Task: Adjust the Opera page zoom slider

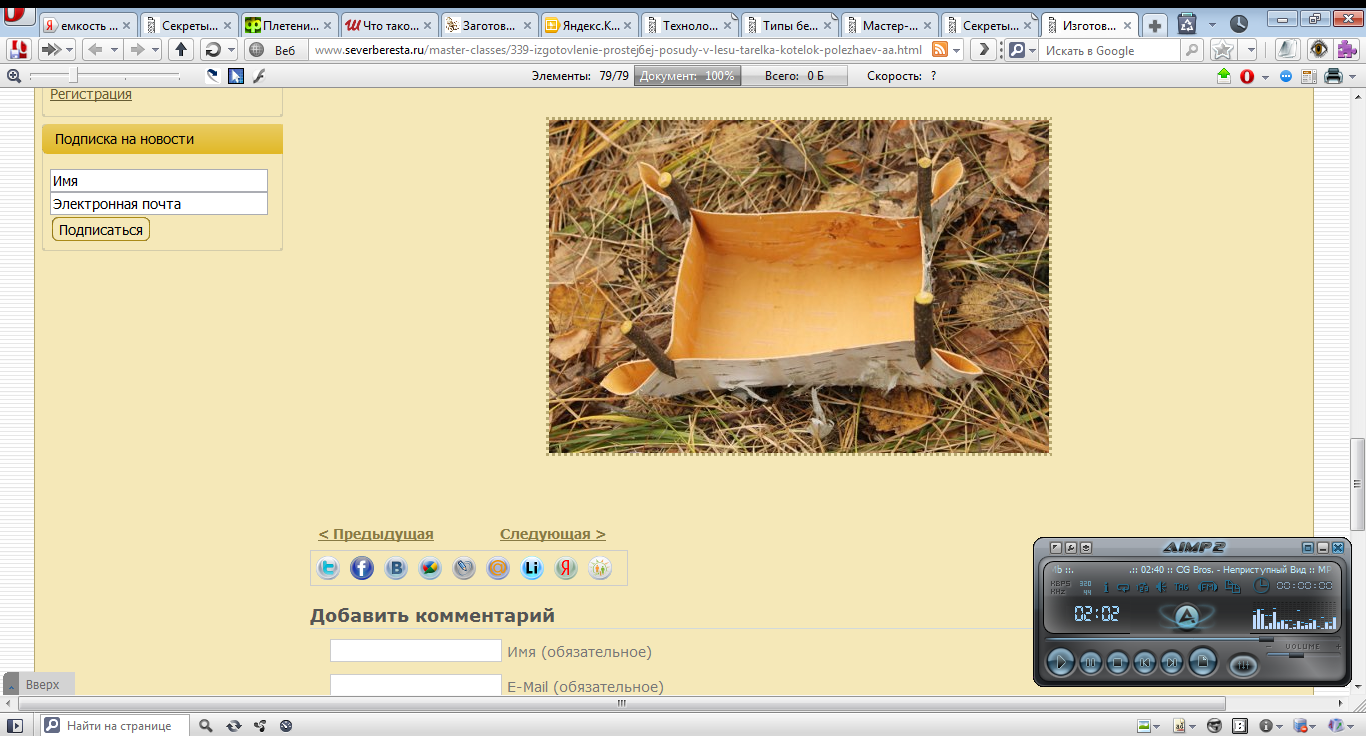Action: click(x=105, y=76)
